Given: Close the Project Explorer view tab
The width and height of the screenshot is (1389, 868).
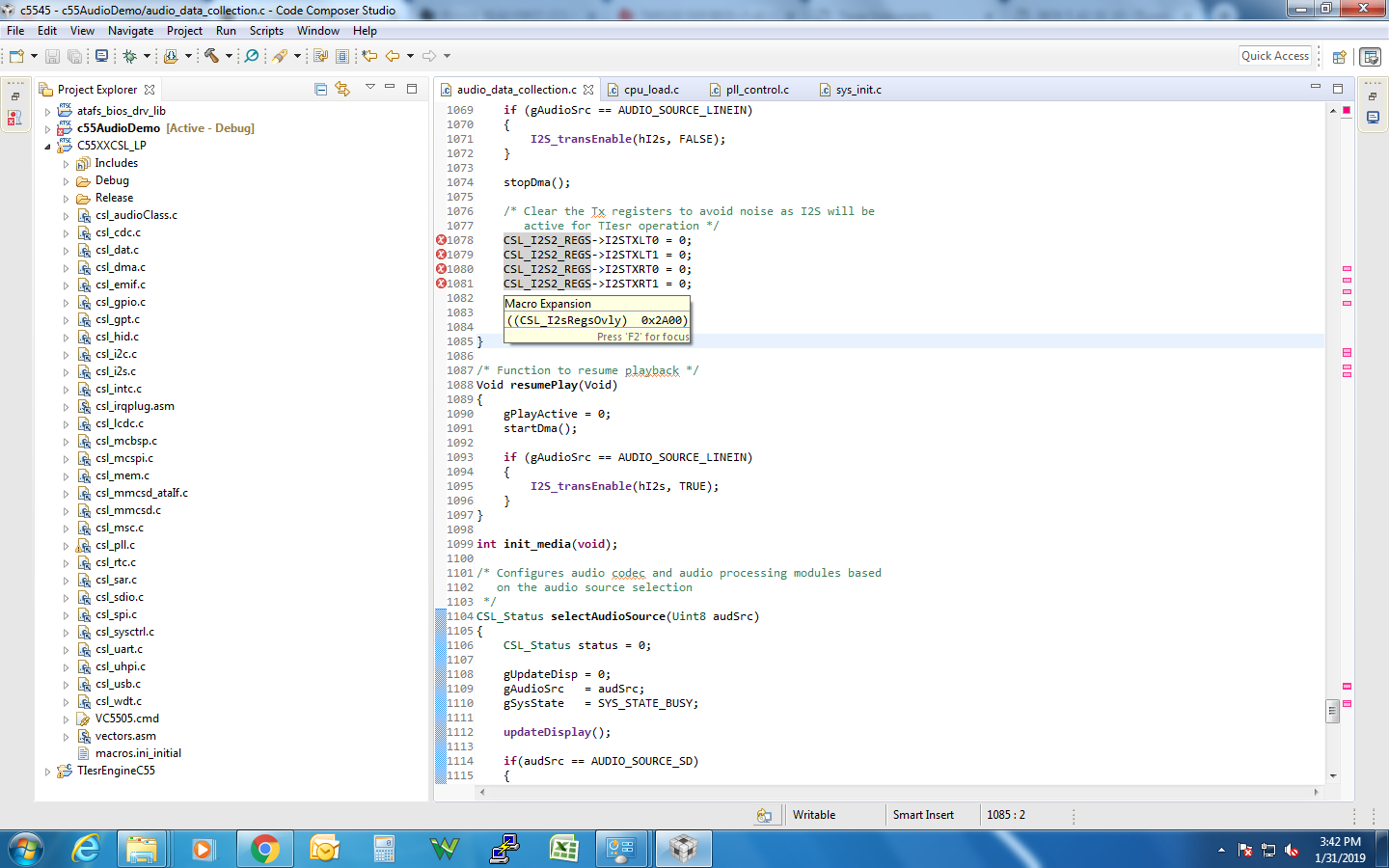Looking at the screenshot, I should point(150,90).
